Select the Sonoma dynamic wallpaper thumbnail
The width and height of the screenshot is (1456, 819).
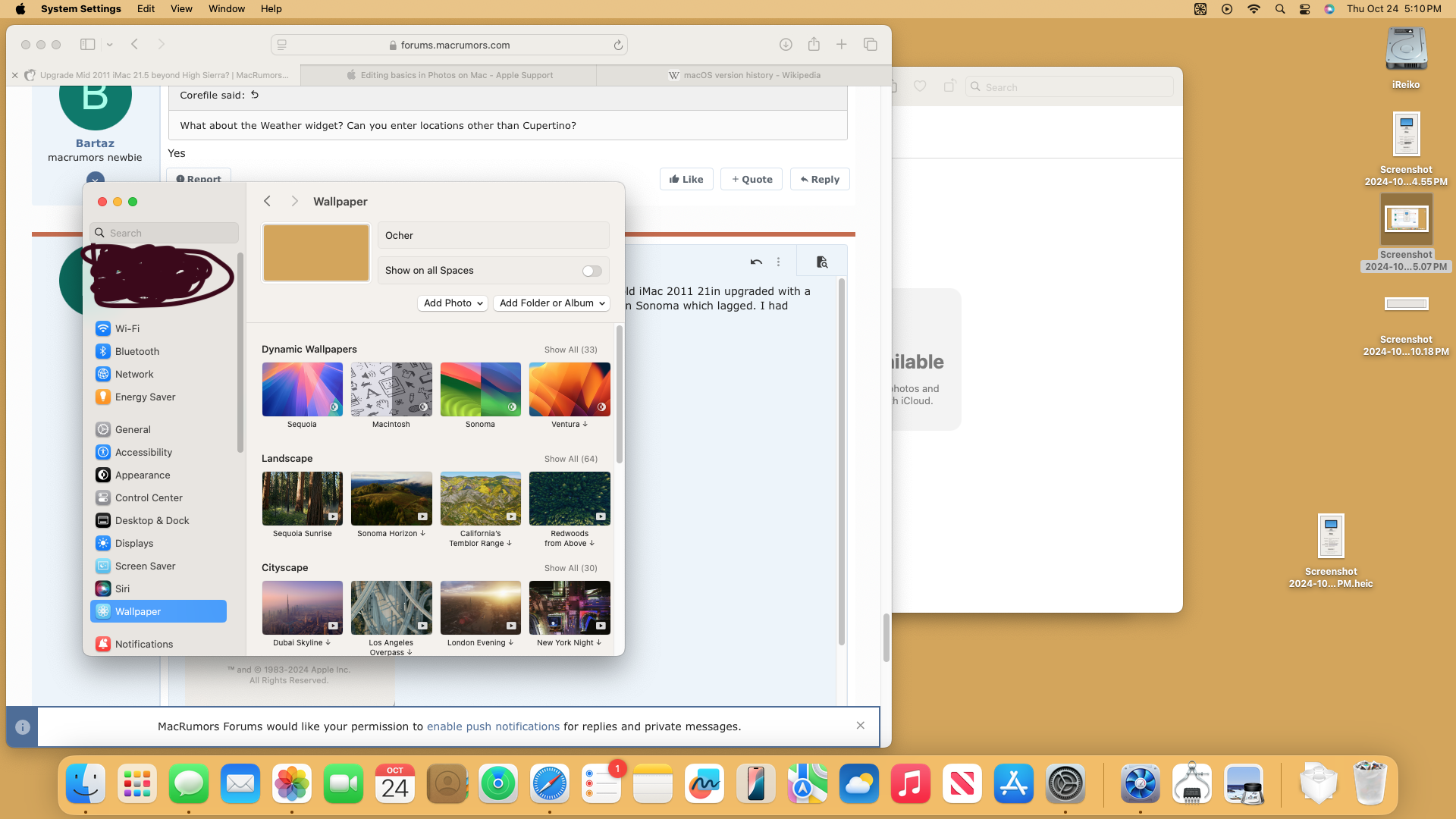(480, 389)
